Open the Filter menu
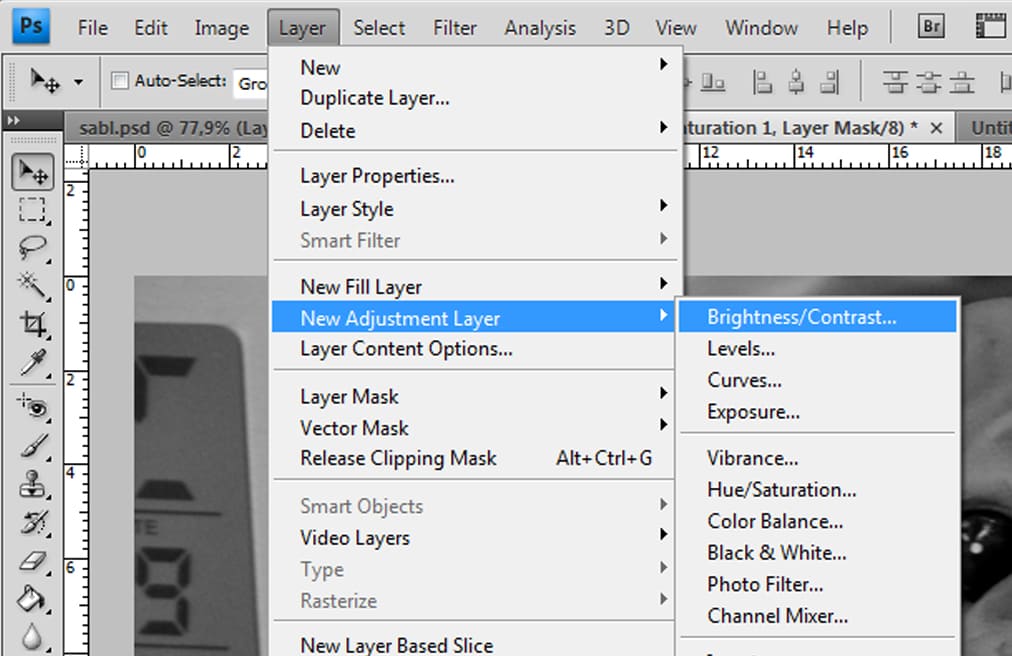 point(454,28)
